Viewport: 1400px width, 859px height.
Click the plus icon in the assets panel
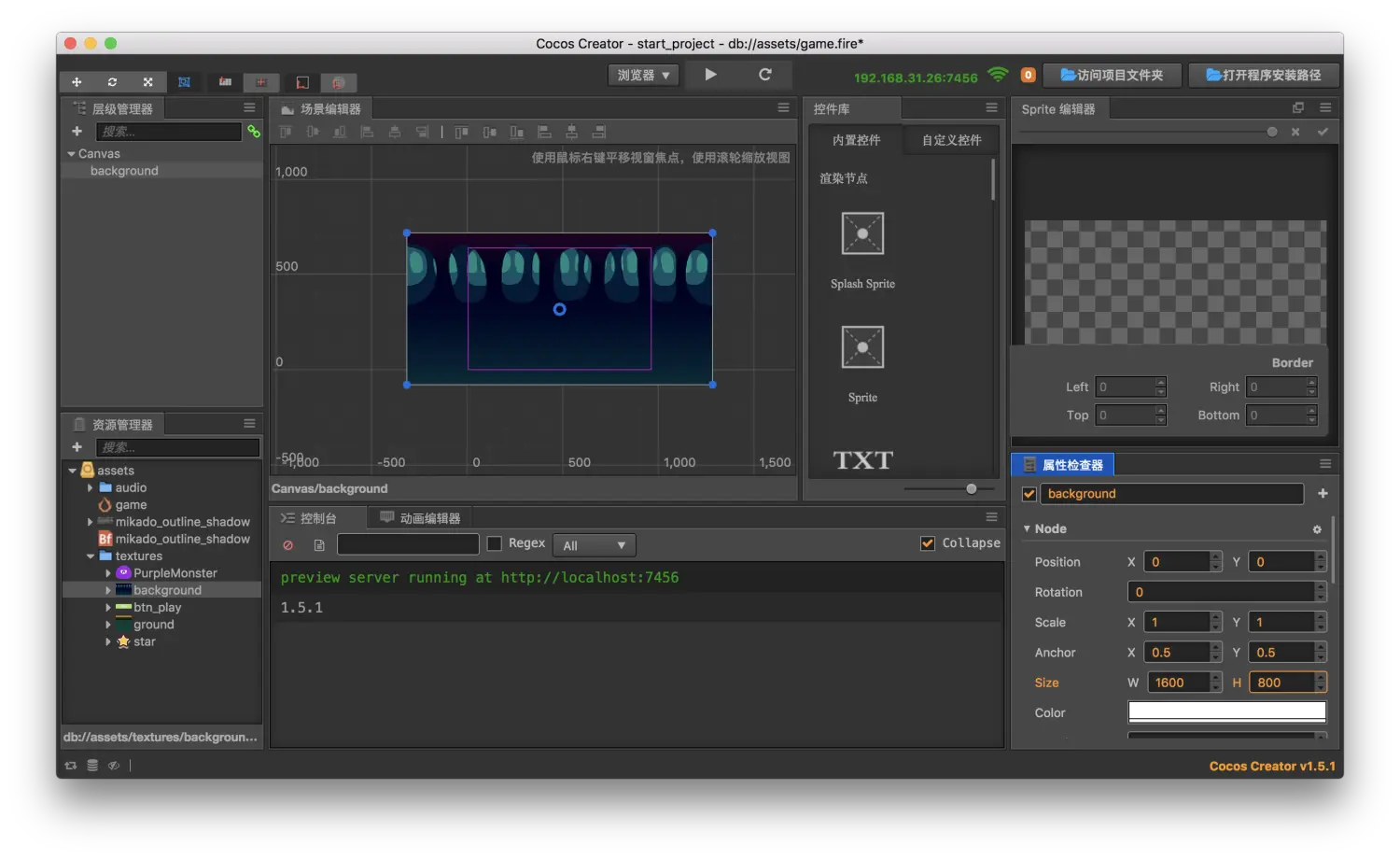(x=77, y=447)
